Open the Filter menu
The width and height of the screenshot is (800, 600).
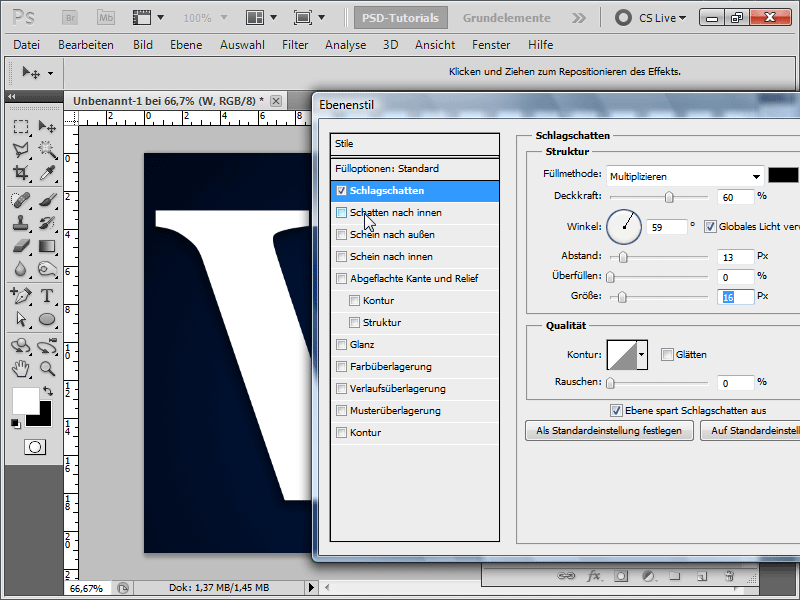point(295,45)
